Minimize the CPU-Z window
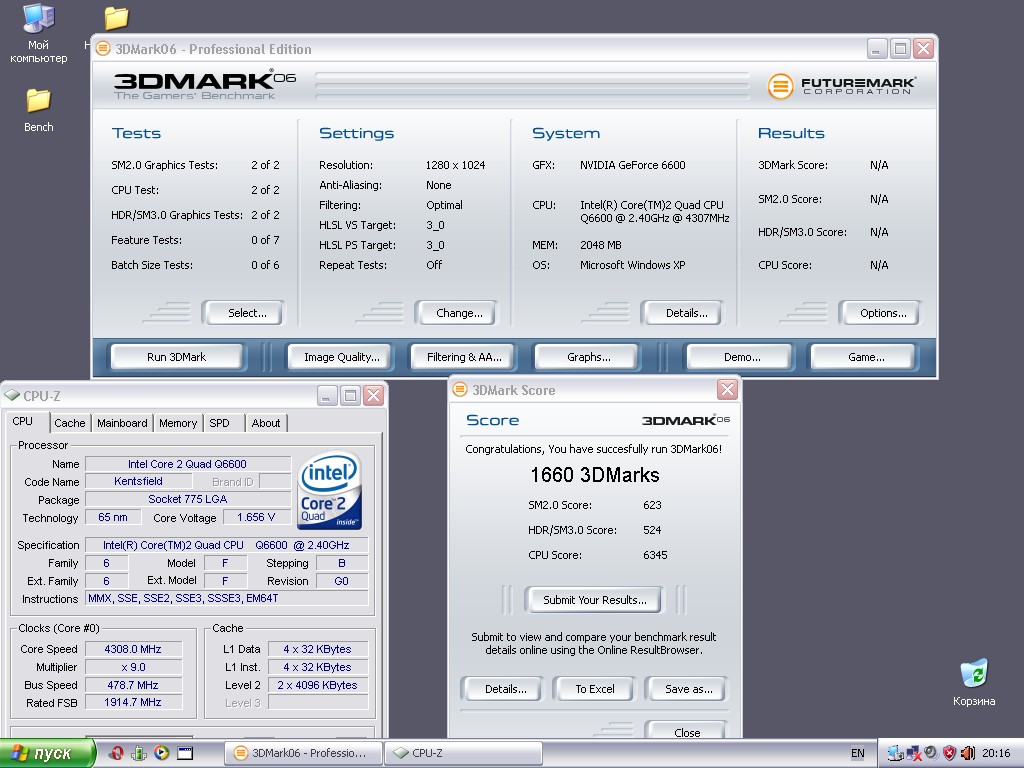The height and width of the screenshot is (768, 1024). pos(327,395)
